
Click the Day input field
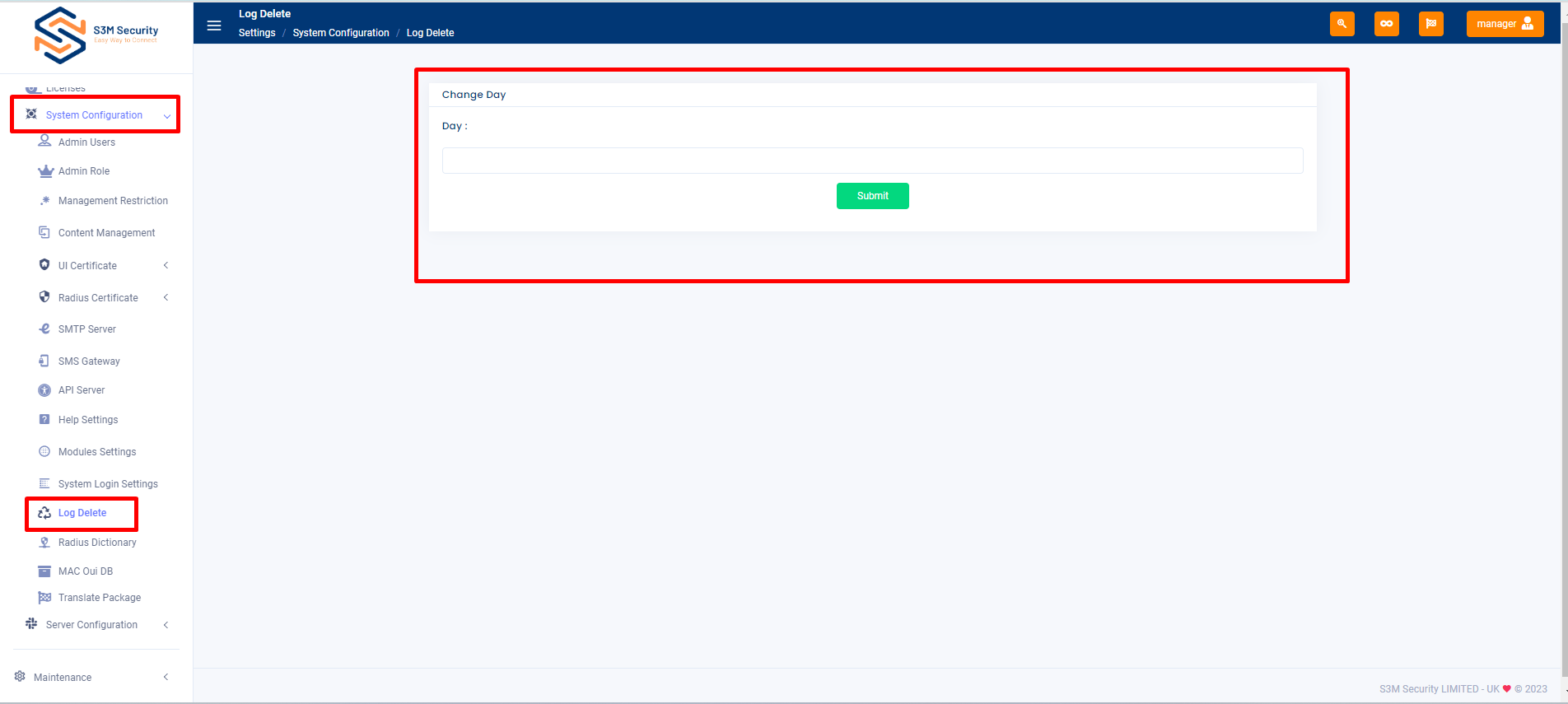[873, 161]
